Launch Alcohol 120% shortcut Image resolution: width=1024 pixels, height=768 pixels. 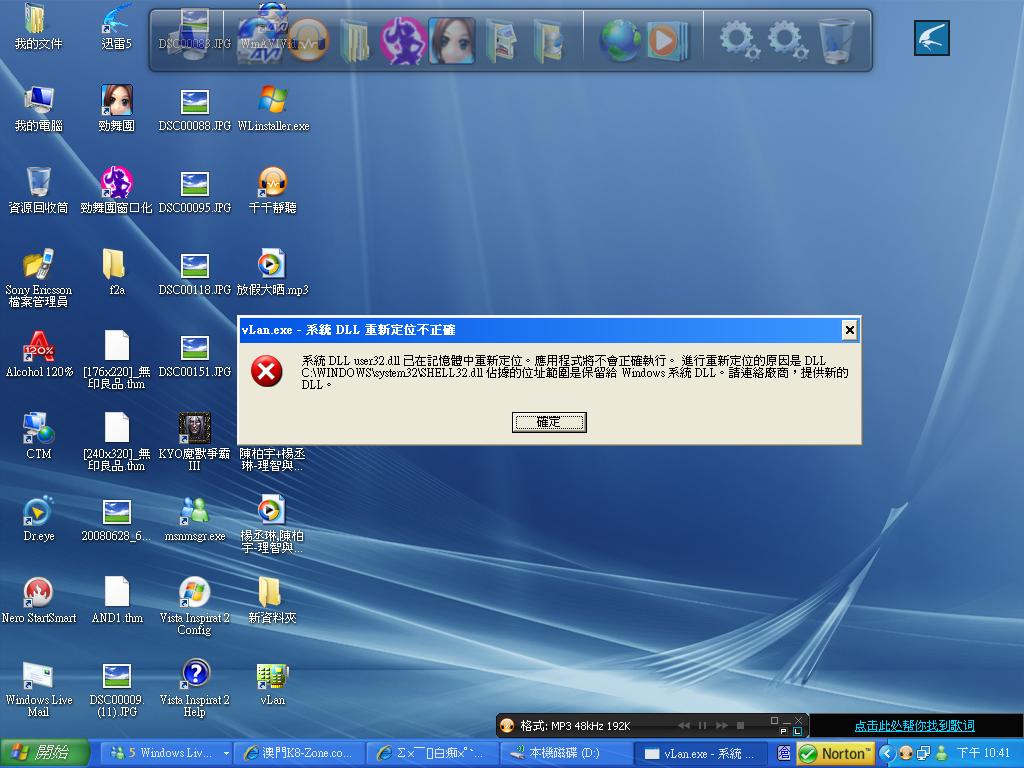(x=38, y=355)
